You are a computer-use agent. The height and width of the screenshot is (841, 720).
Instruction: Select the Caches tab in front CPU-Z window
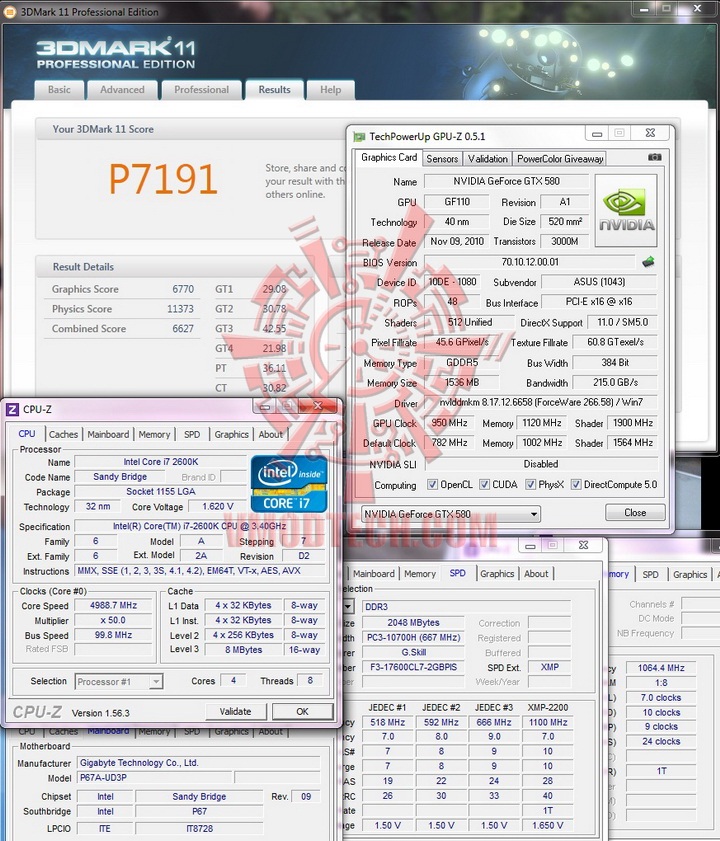pos(63,434)
